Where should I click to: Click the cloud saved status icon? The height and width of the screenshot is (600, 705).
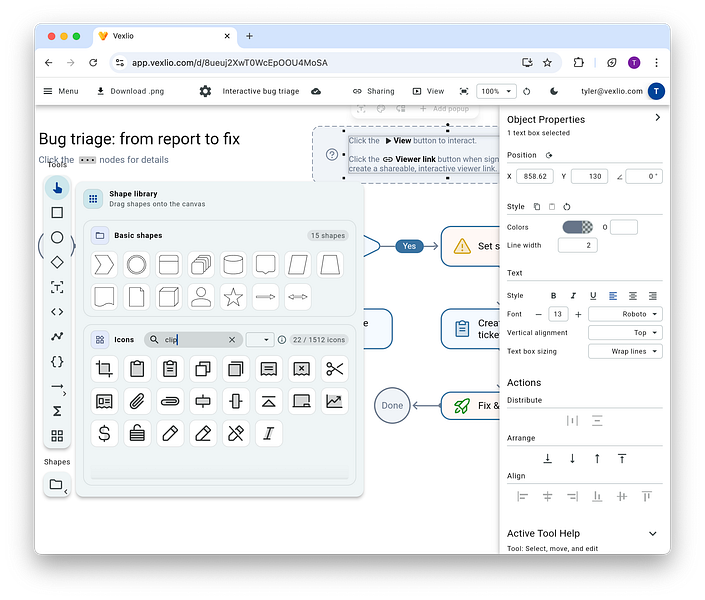[316, 91]
